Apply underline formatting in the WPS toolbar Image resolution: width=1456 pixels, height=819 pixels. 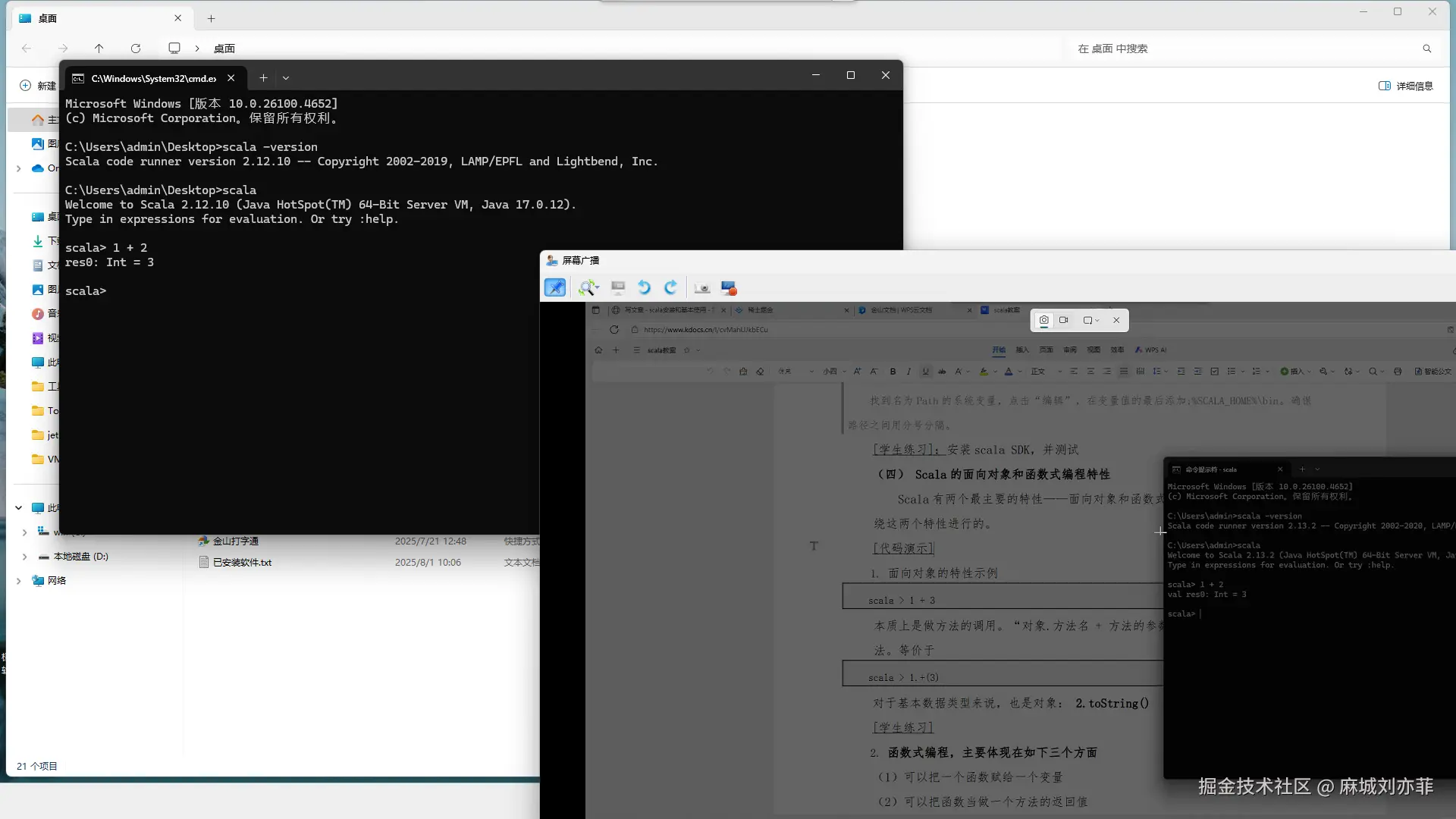(925, 372)
